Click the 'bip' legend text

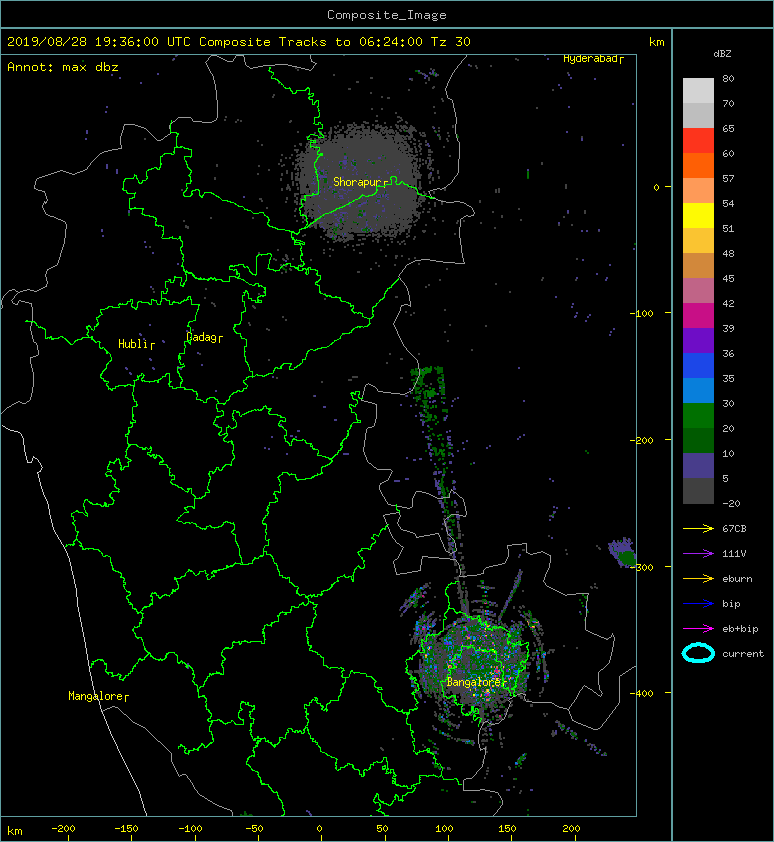click(732, 604)
